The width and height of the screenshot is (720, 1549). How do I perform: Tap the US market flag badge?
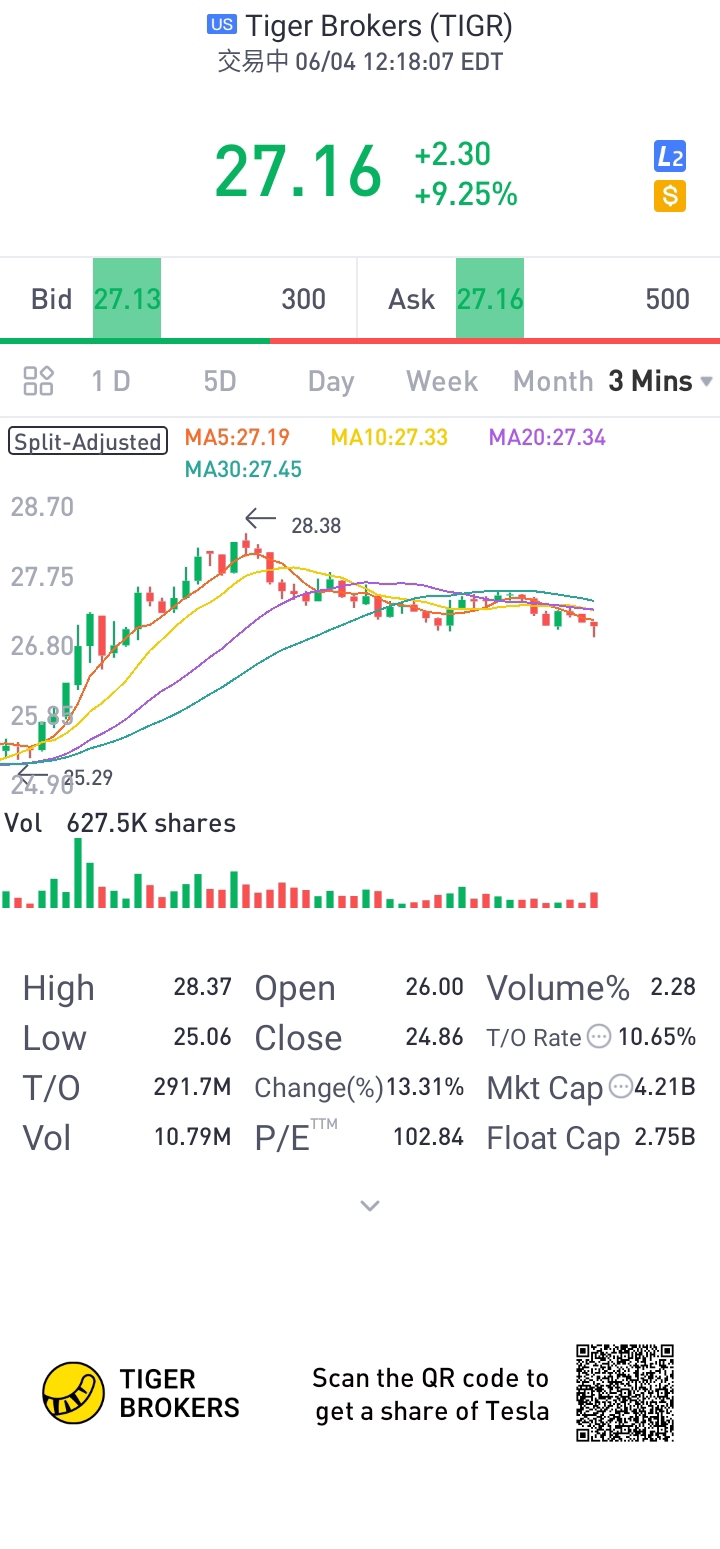[x=221, y=24]
